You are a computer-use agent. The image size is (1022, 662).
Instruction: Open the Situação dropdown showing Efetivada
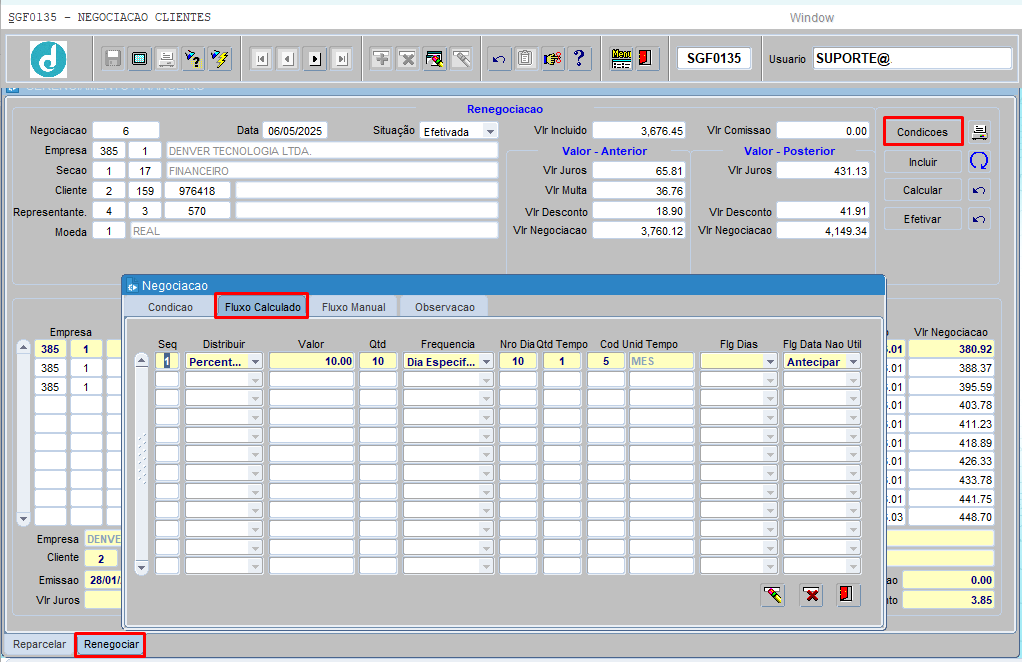tap(490, 132)
